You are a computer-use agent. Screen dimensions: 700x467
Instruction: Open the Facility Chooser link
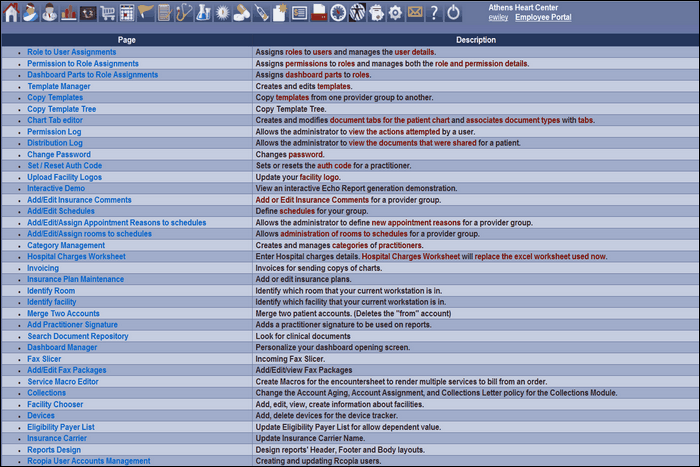click(x=55, y=404)
